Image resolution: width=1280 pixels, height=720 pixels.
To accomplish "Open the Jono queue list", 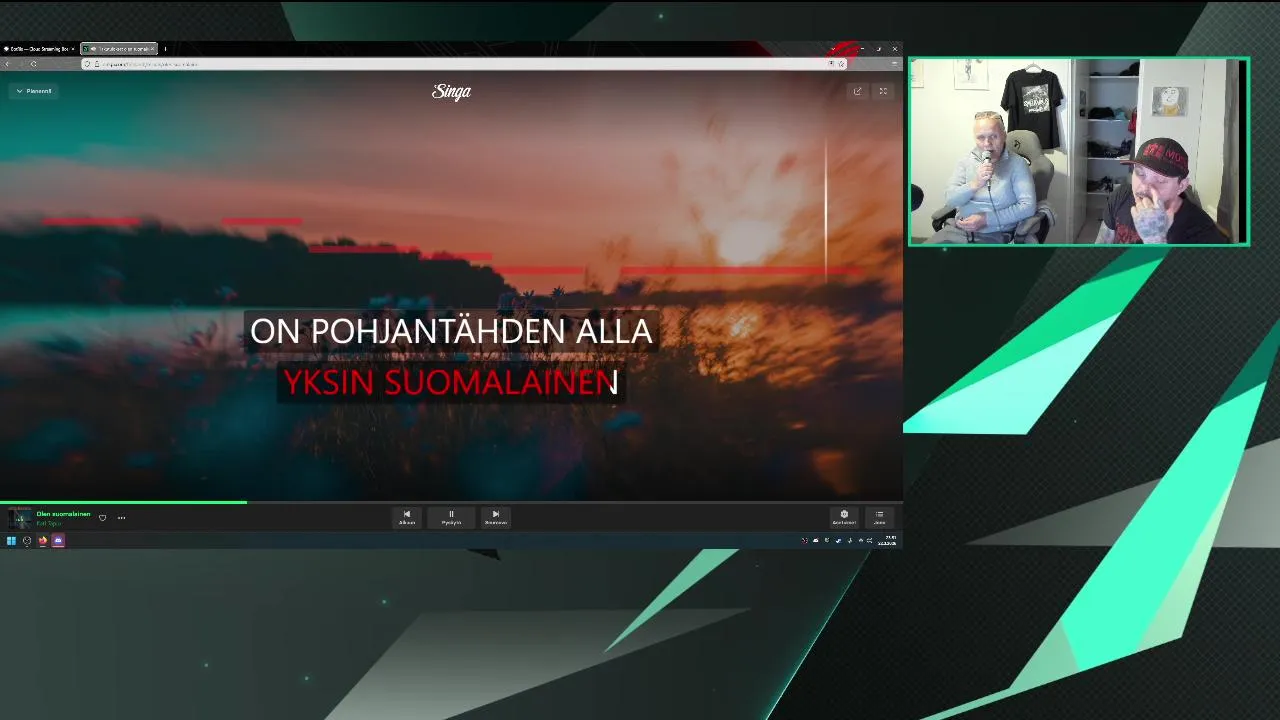I will point(879,517).
